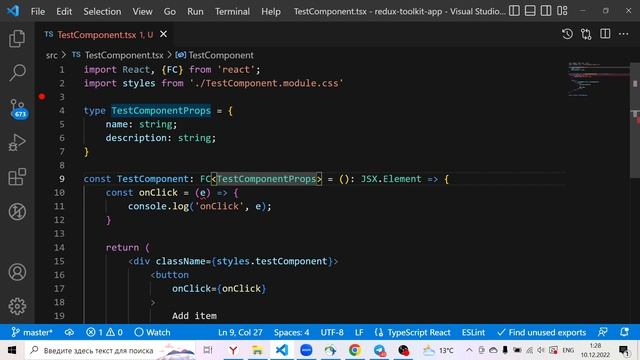
Task: Split the editor to the right
Action: pos(605,34)
